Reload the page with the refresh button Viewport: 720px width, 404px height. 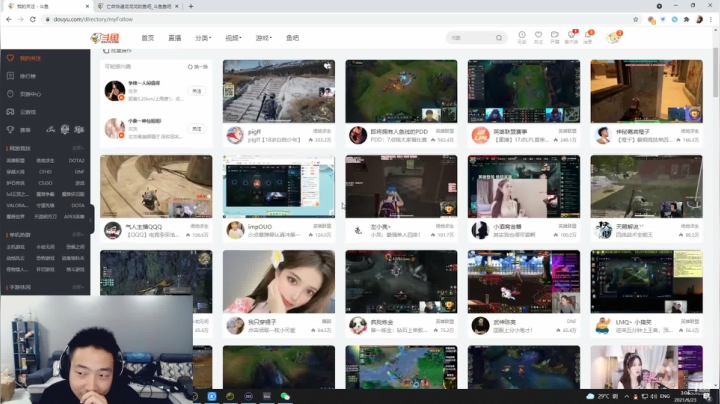pos(33,19)
